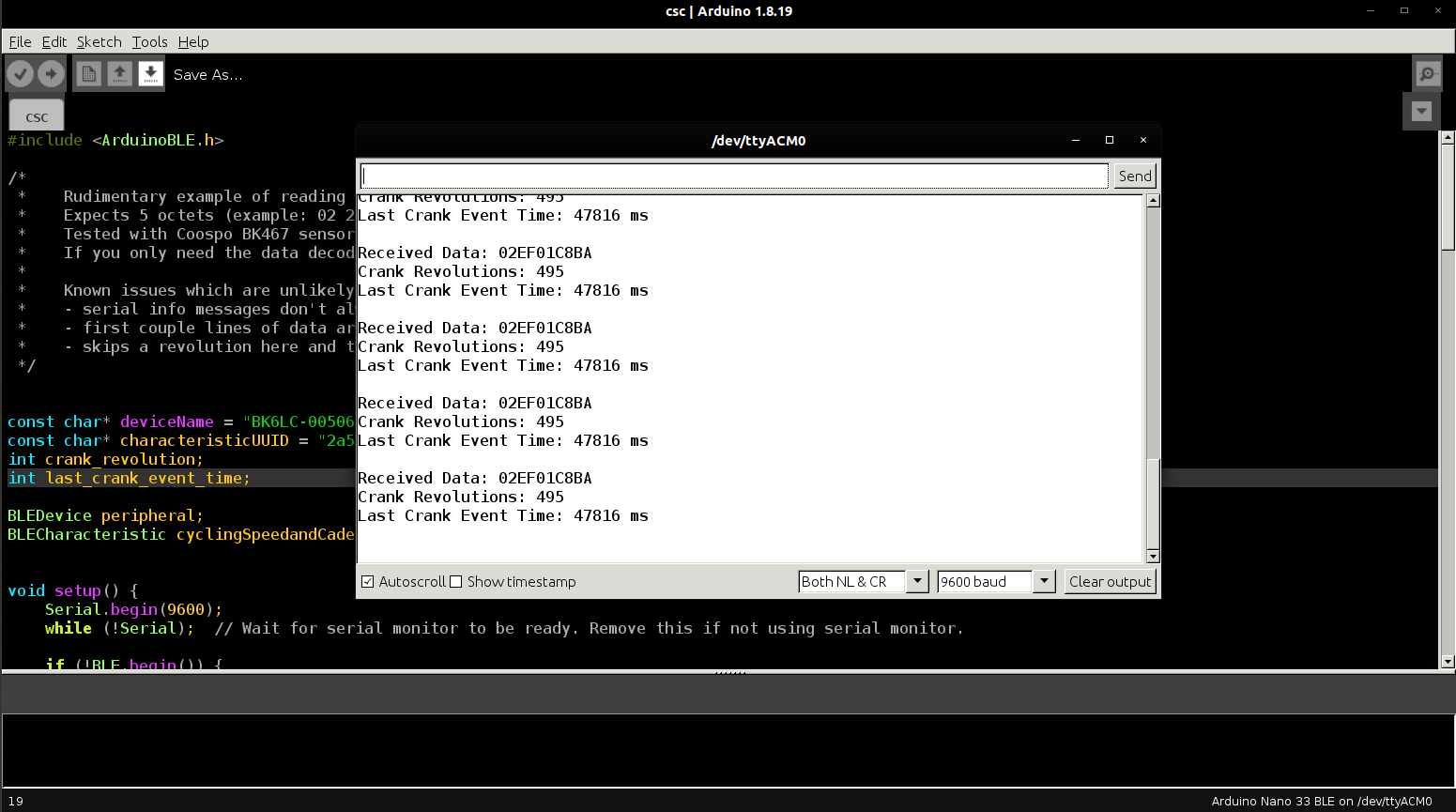This screenshot has width=1456, height=812.
Task: Focus the serial monitor message input field
Action: [734, 176]
